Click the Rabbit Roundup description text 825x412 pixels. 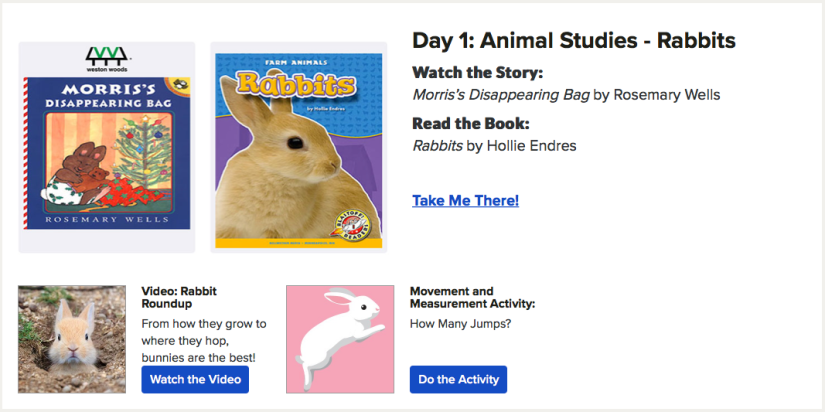(204, 340)
